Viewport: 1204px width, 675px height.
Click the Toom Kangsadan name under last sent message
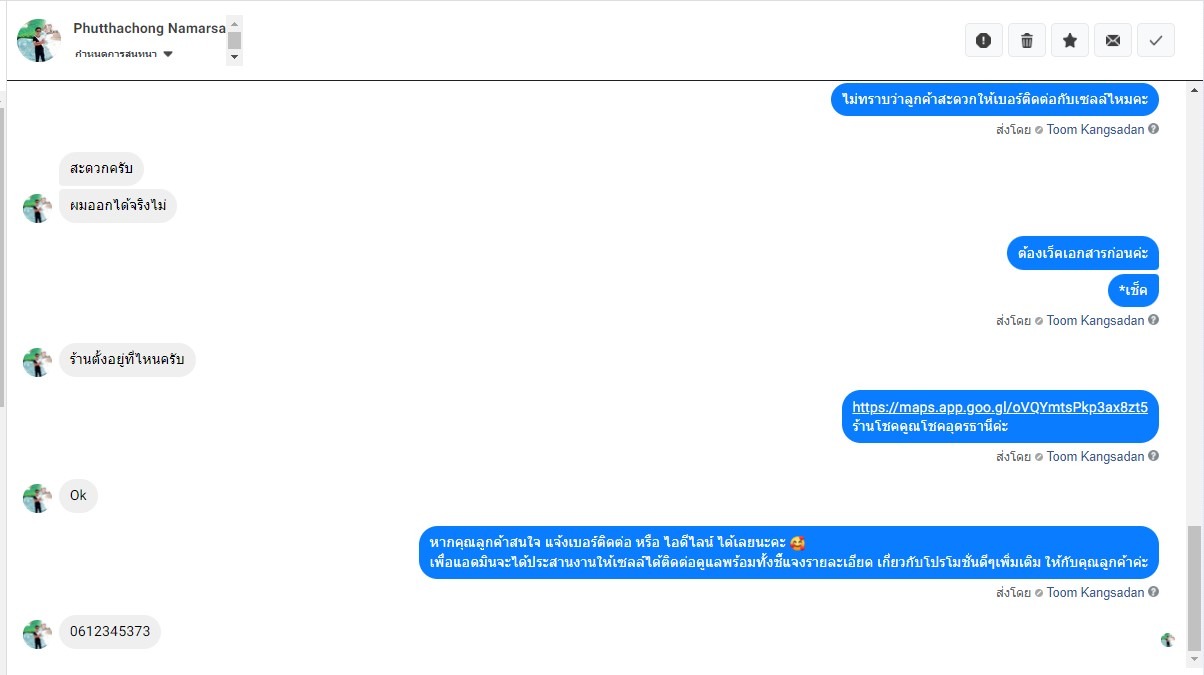tap(1095, 592)
